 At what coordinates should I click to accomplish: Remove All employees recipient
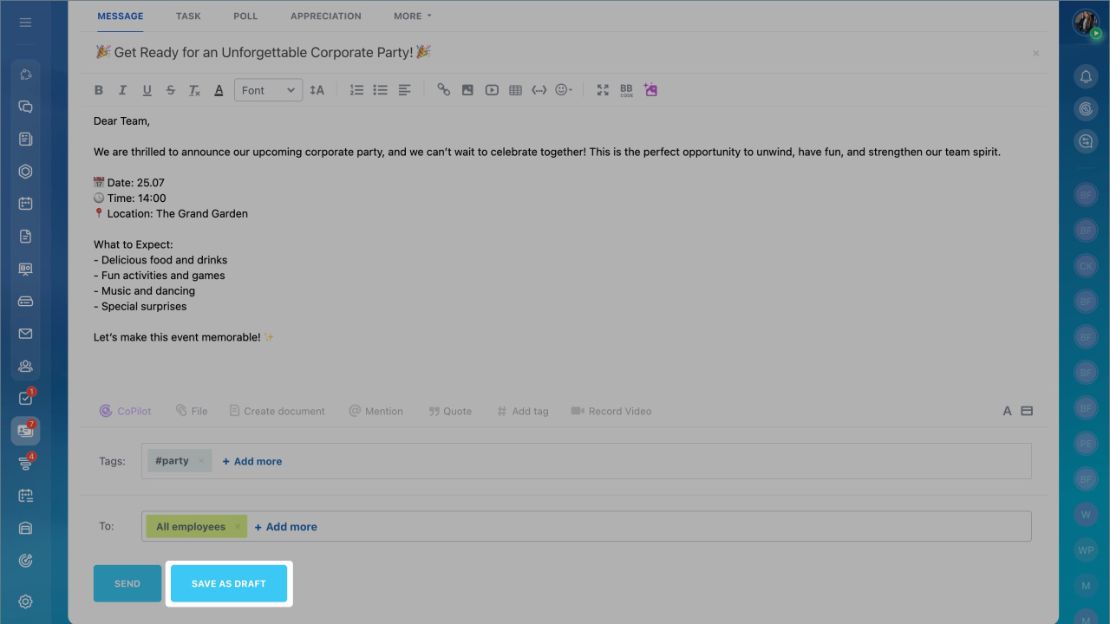click(x=237, y=527)
